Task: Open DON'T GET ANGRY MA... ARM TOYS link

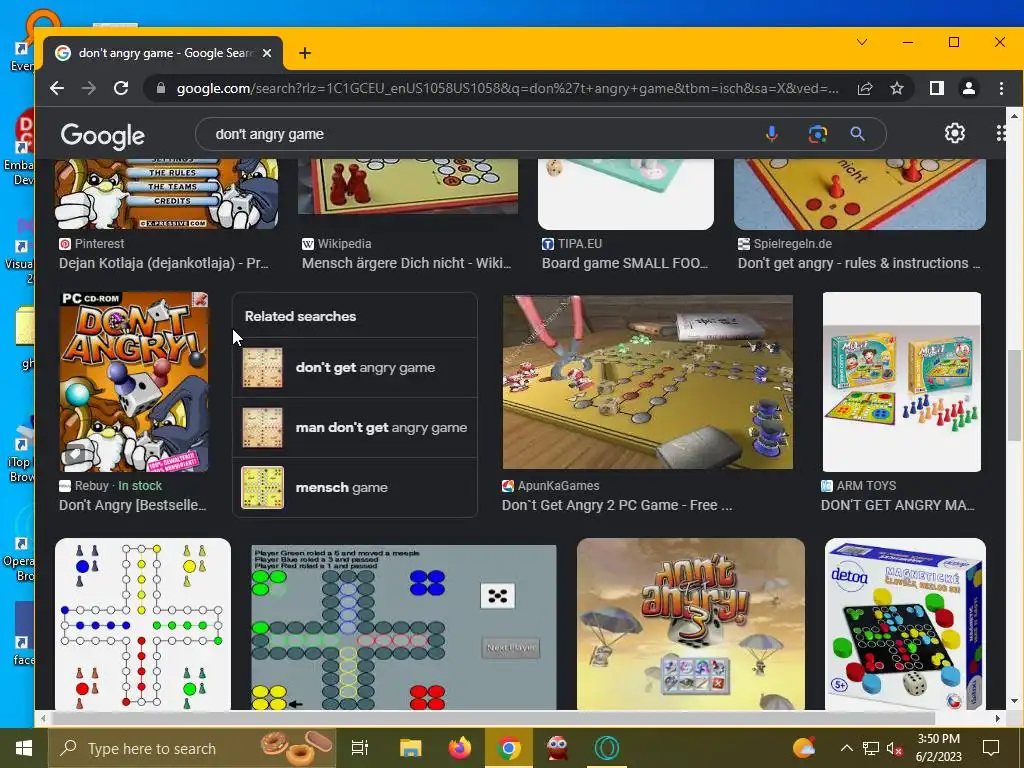Action: [x=898, y=505]
